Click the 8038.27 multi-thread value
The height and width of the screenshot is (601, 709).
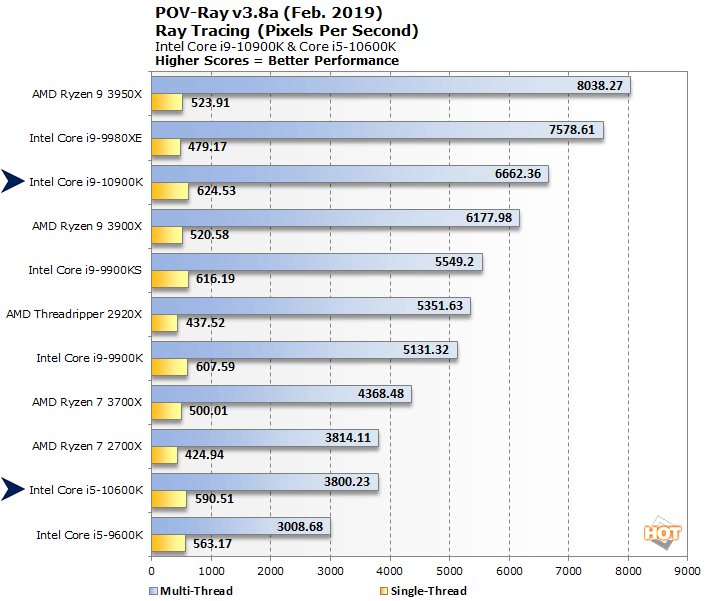[600, 86]
